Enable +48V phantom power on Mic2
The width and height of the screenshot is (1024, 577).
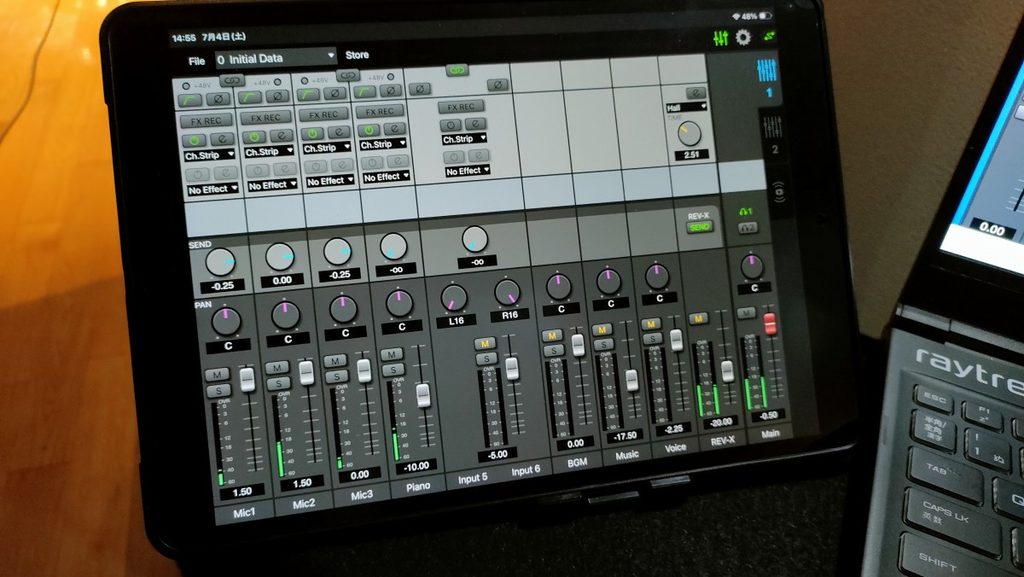[278, 82]
